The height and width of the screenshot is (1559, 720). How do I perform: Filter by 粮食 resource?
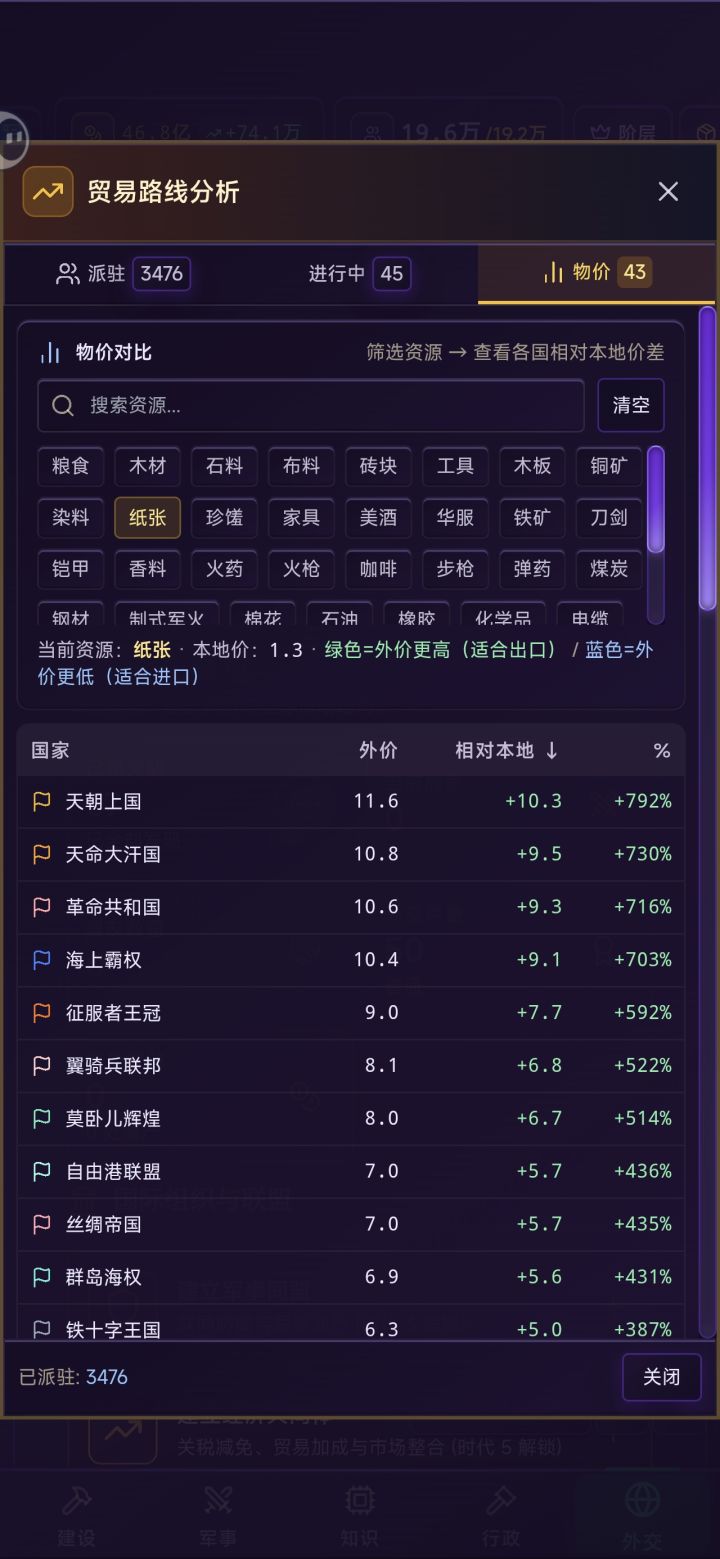pyautogui.click(x=71, y=466)
